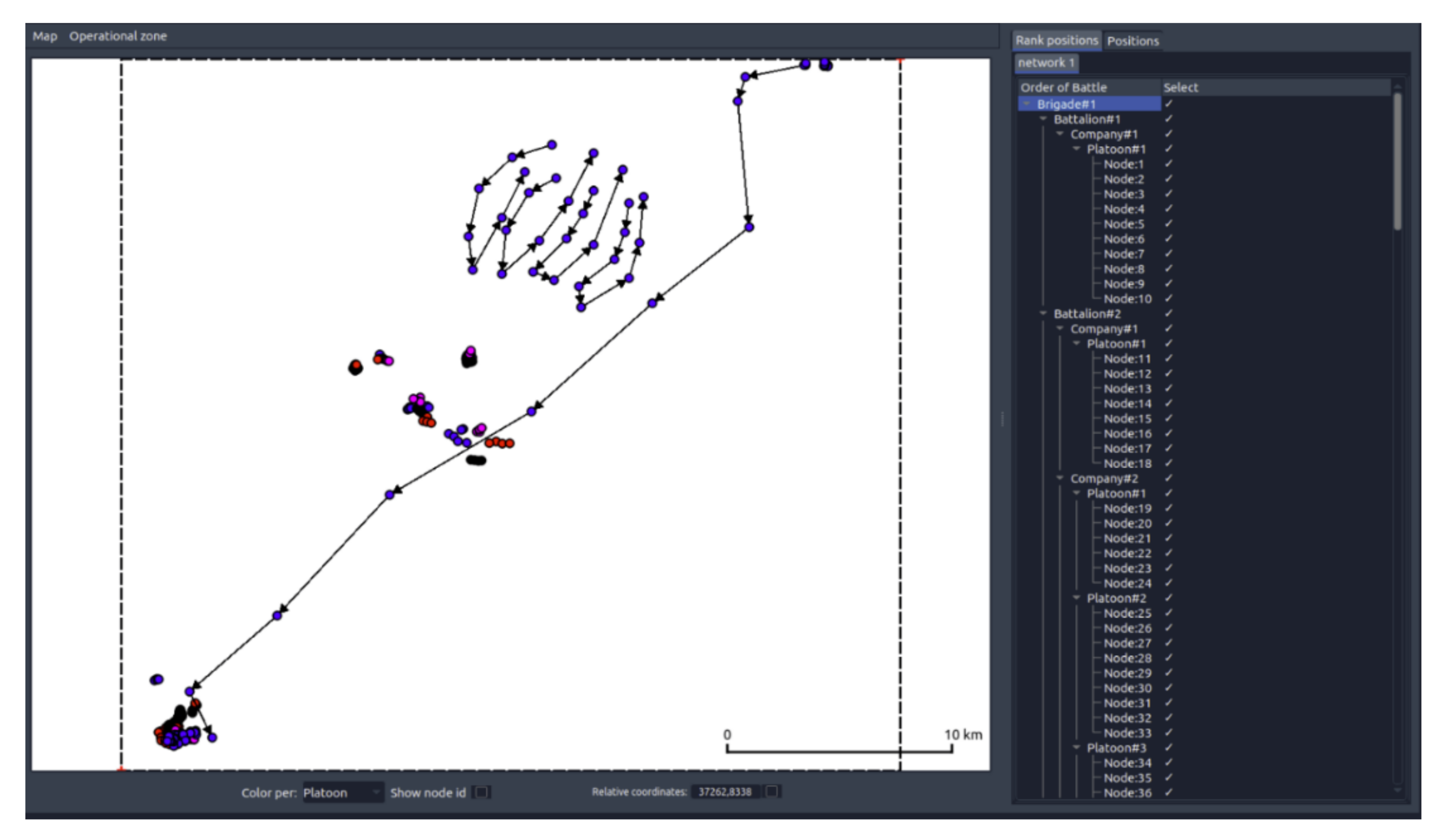Toggle the checkbox beside Relative coordinates field
The height and width of the screenshot is (840, 1449).
(x=772, y=791)
